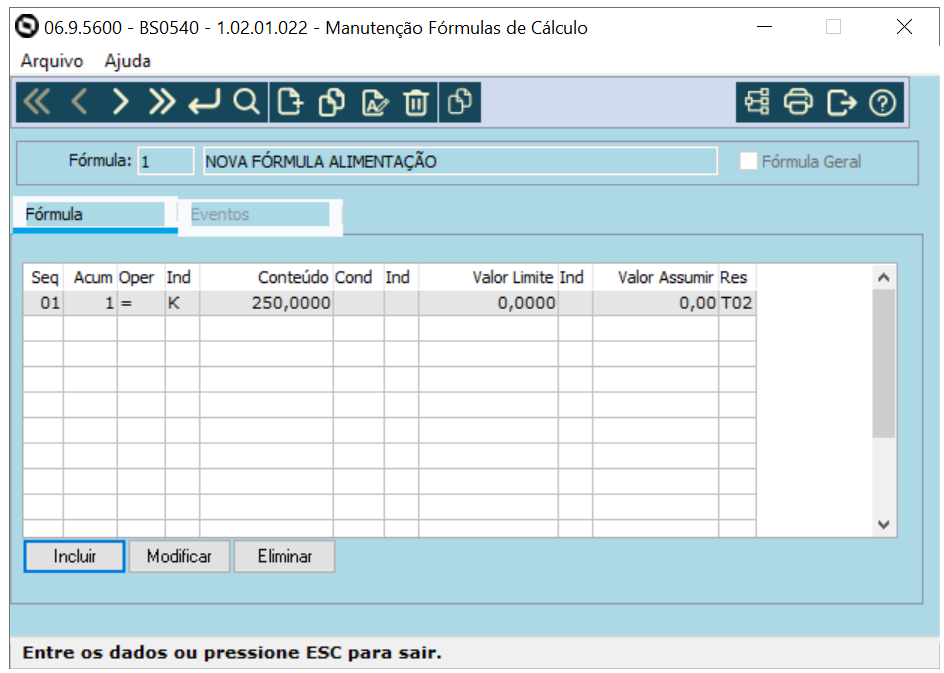Open the edit record icon with the pencil
Image resolution: width=944 pixels, height=673 pixels.
(x=373, y=101)
